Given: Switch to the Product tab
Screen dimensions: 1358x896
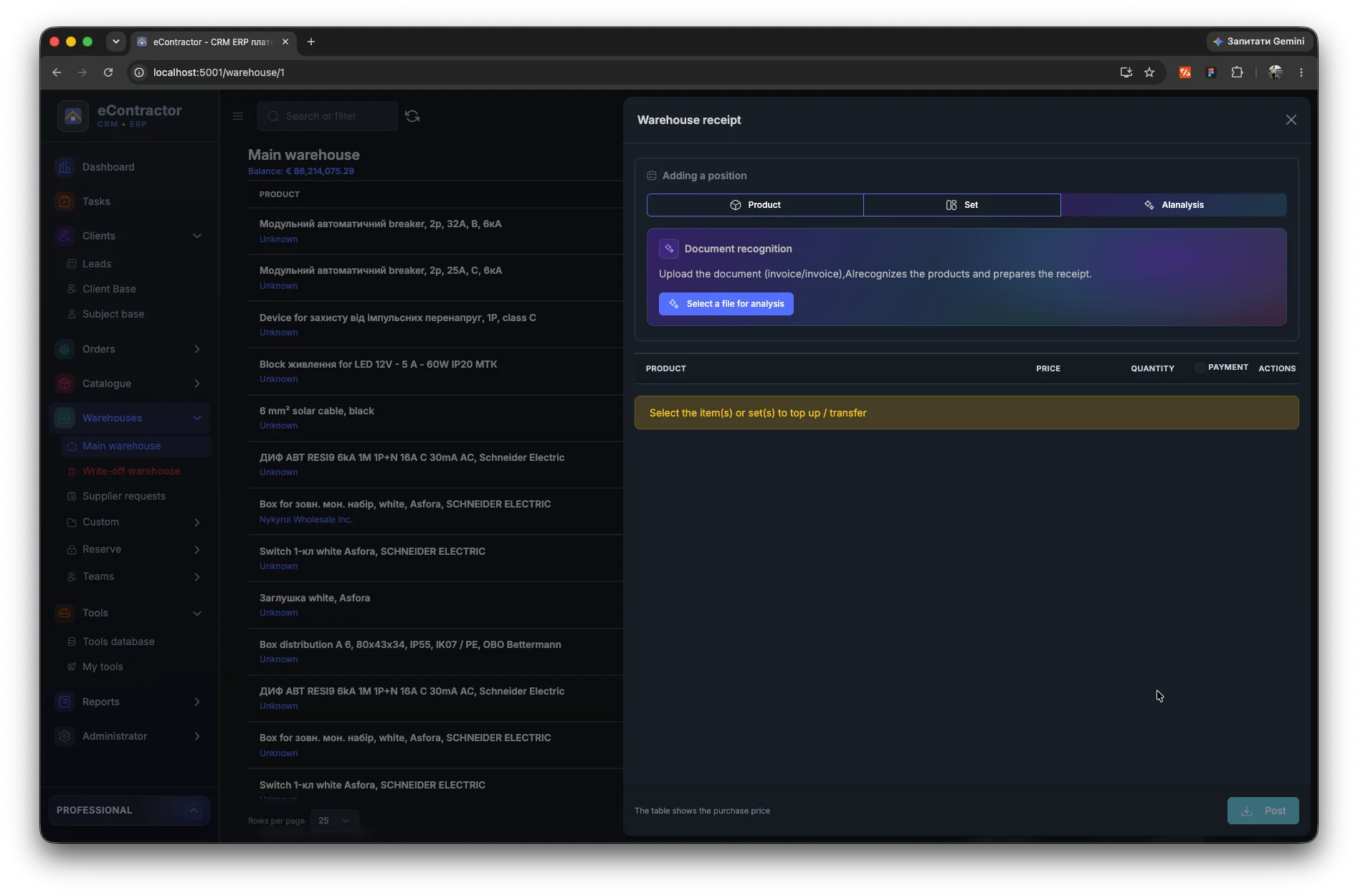Looking at the screenshot, I should (755, 205).
